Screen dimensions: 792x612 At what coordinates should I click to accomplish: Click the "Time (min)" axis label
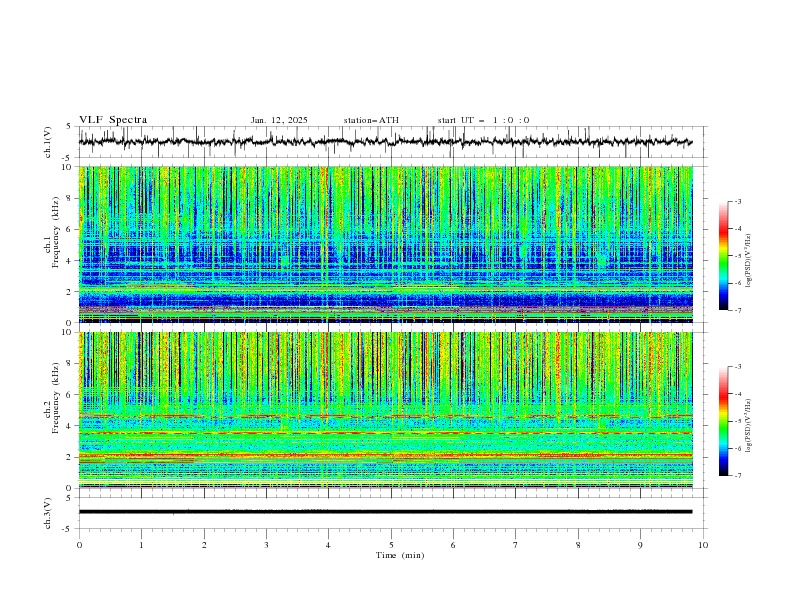tap(400, 555)
